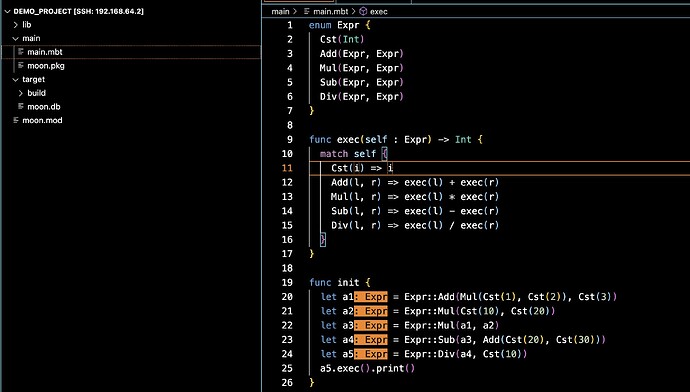Select 'main' breadcrumb segment
Viewport: 690px width, 392px height.
[x=280, y=11]
